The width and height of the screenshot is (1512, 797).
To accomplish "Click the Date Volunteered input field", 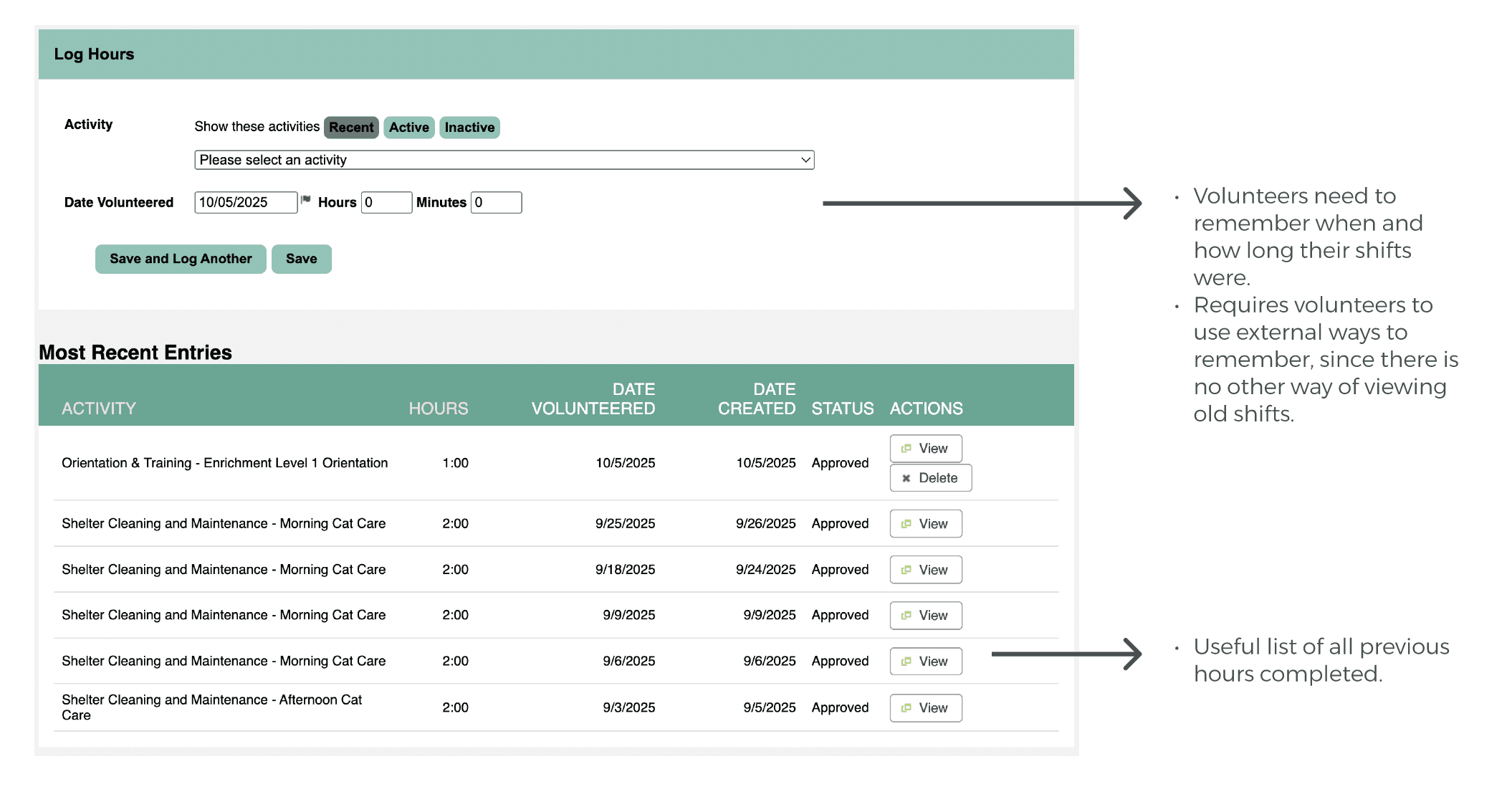I will (x=245, y=203).
